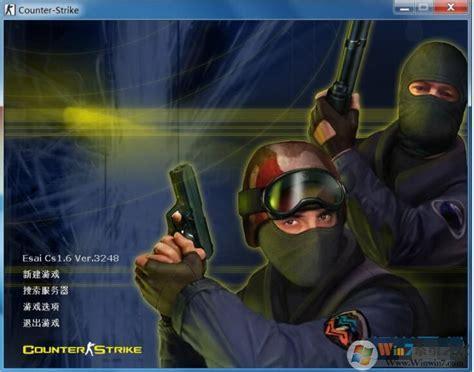This screenshot has height=372, width=474.
Task: Close the Counter-Strike window with the red X
Action: (451, 7)
